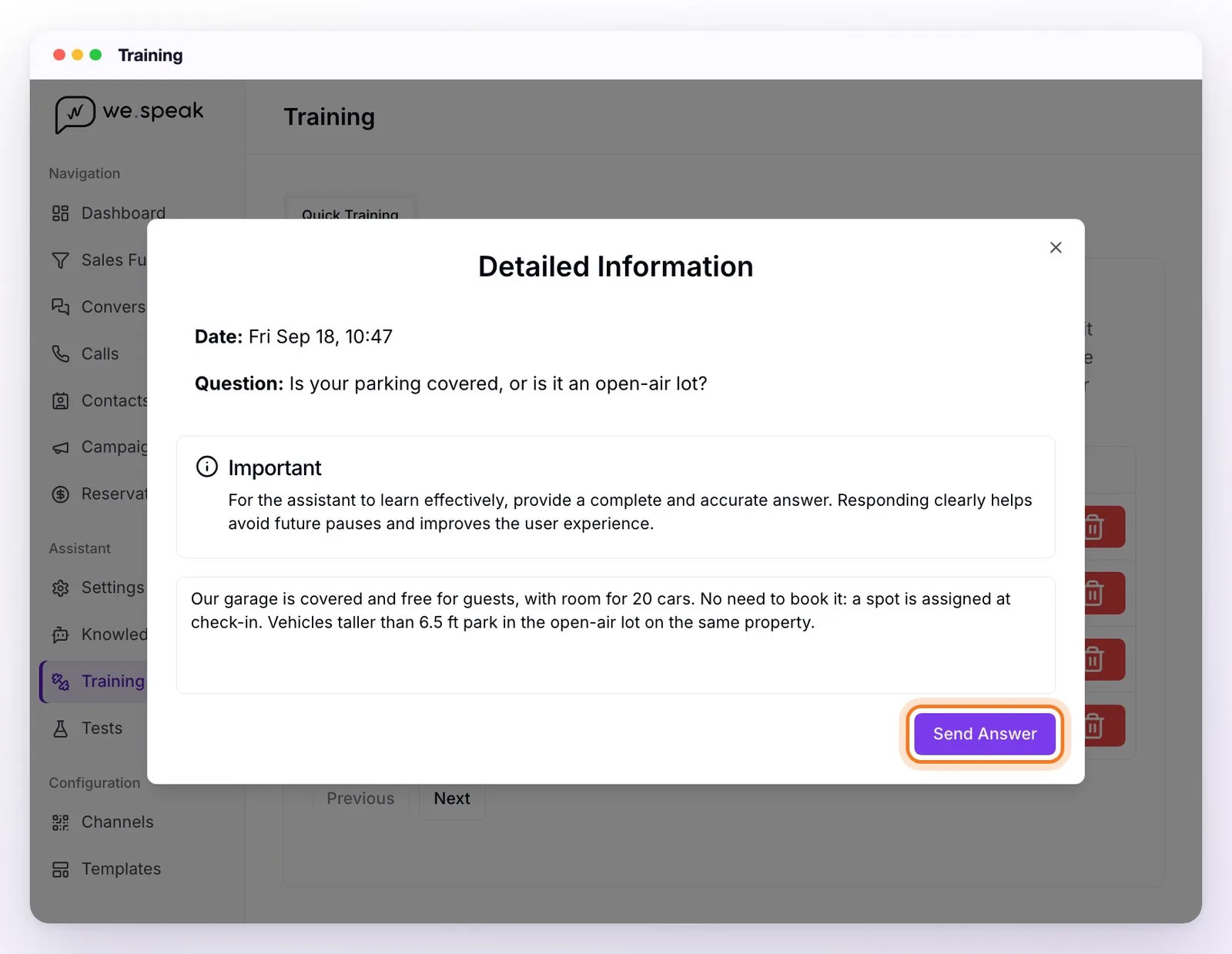Click the macOS red close window button

point(59,55)
